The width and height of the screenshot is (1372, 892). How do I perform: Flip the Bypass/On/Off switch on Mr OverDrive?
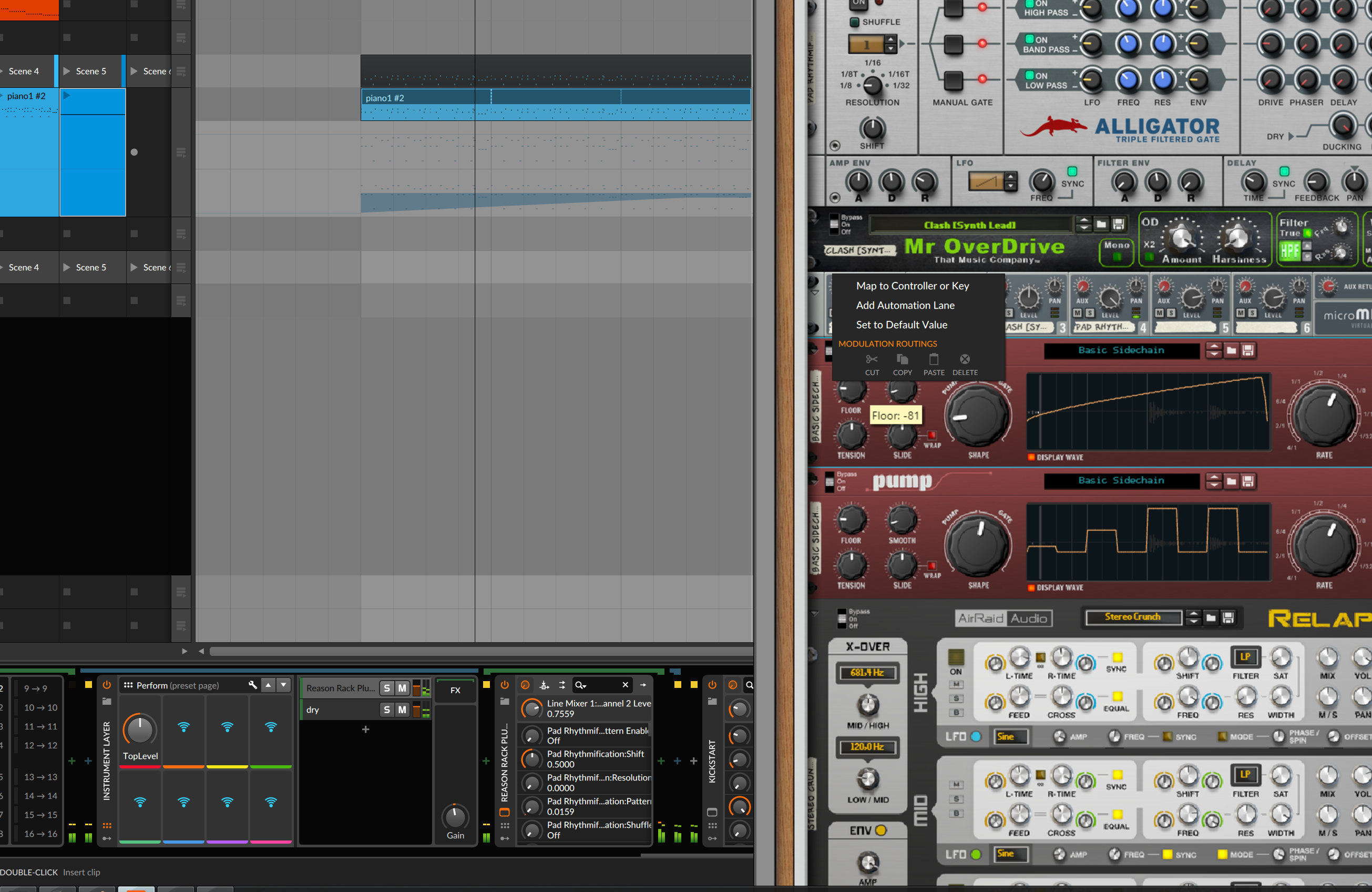[x=834, y=224]
